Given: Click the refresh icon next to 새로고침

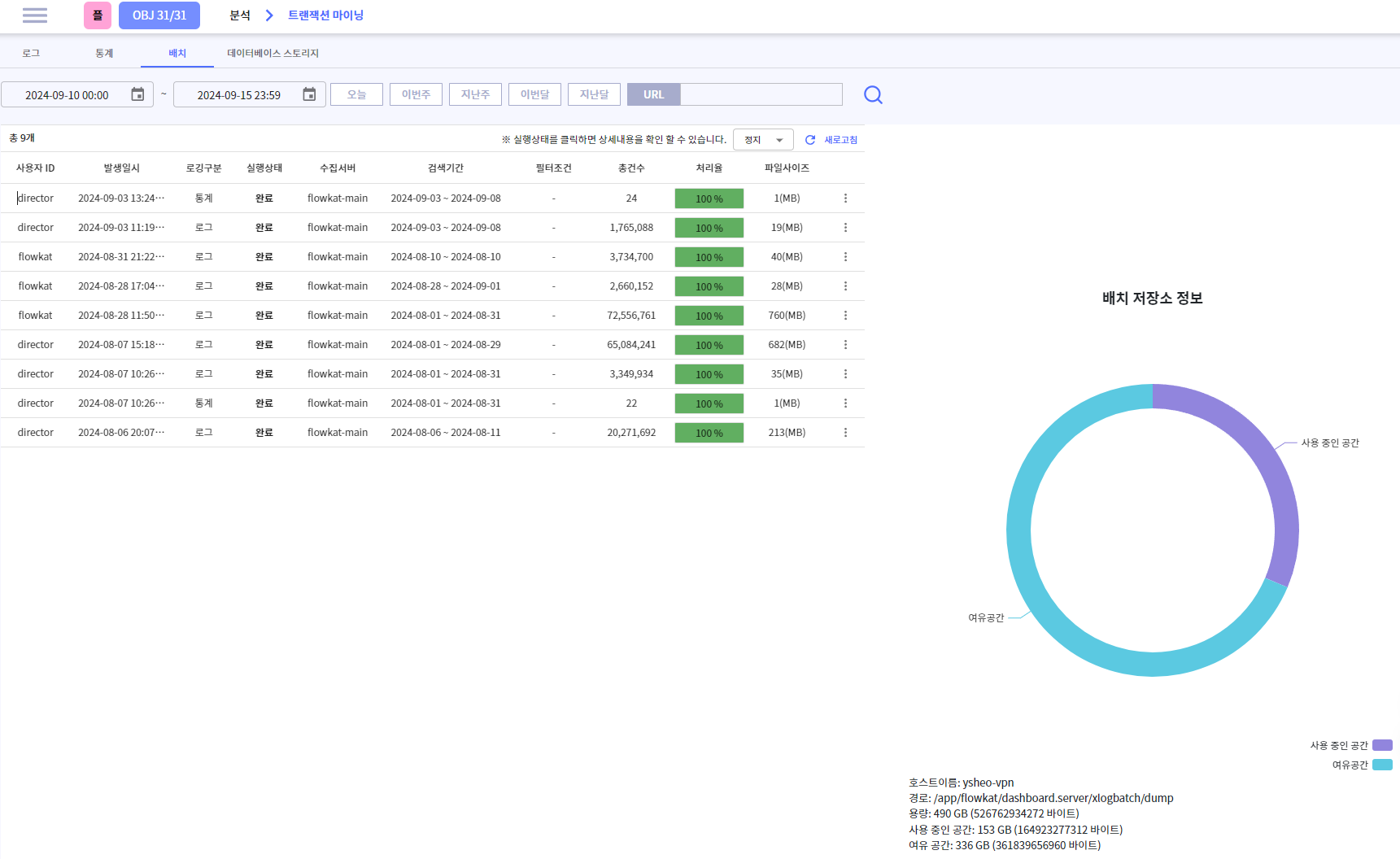Looking at the screenshot, I should pyautogui.click(x=810, y=140).
